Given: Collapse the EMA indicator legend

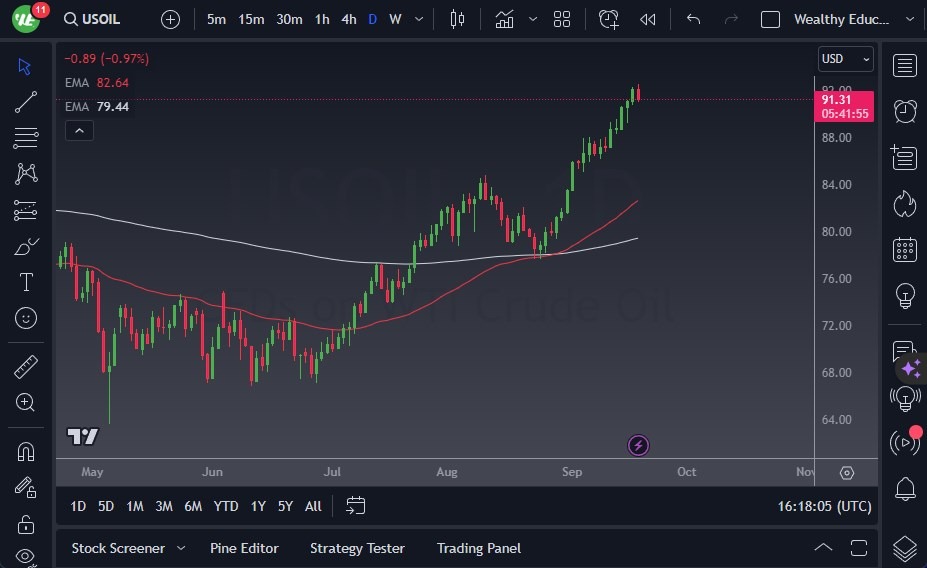Looking at the screenshot, I should pos(79,130).
